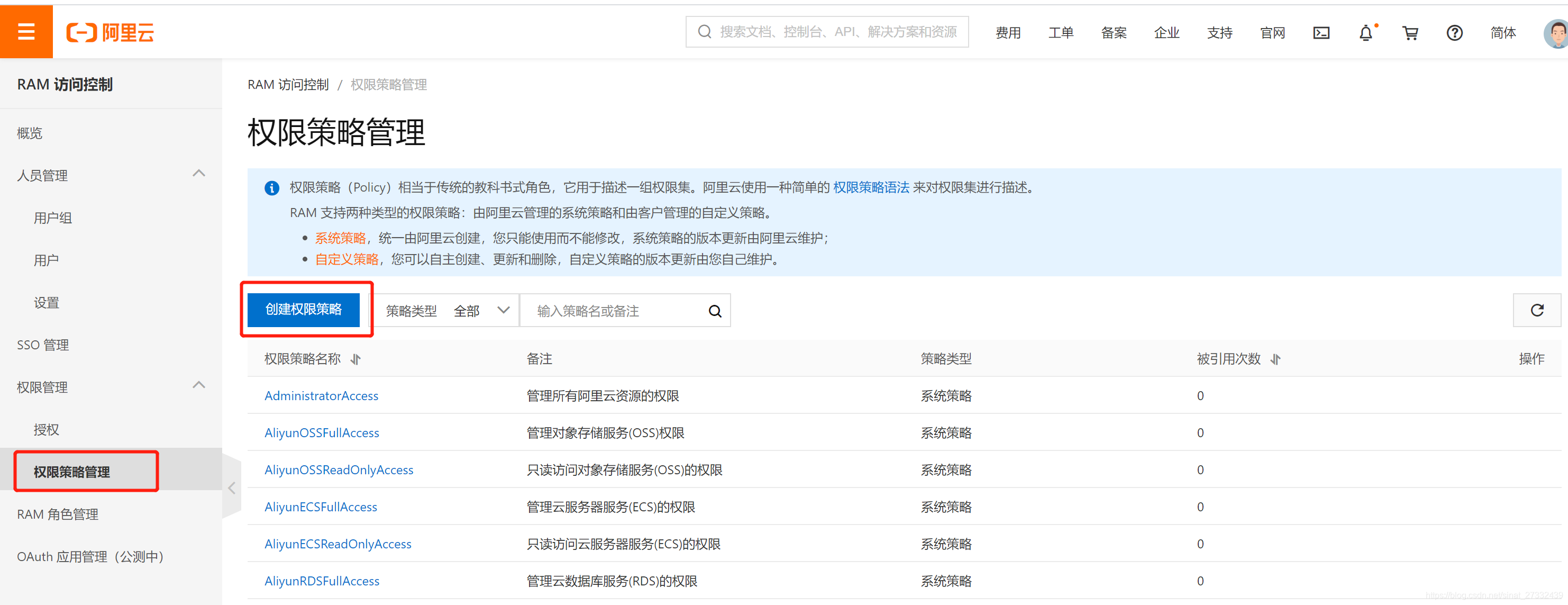Click the 创建权限策略 button
Screen dimensions: 1568x605
click(x=303, y=310)
